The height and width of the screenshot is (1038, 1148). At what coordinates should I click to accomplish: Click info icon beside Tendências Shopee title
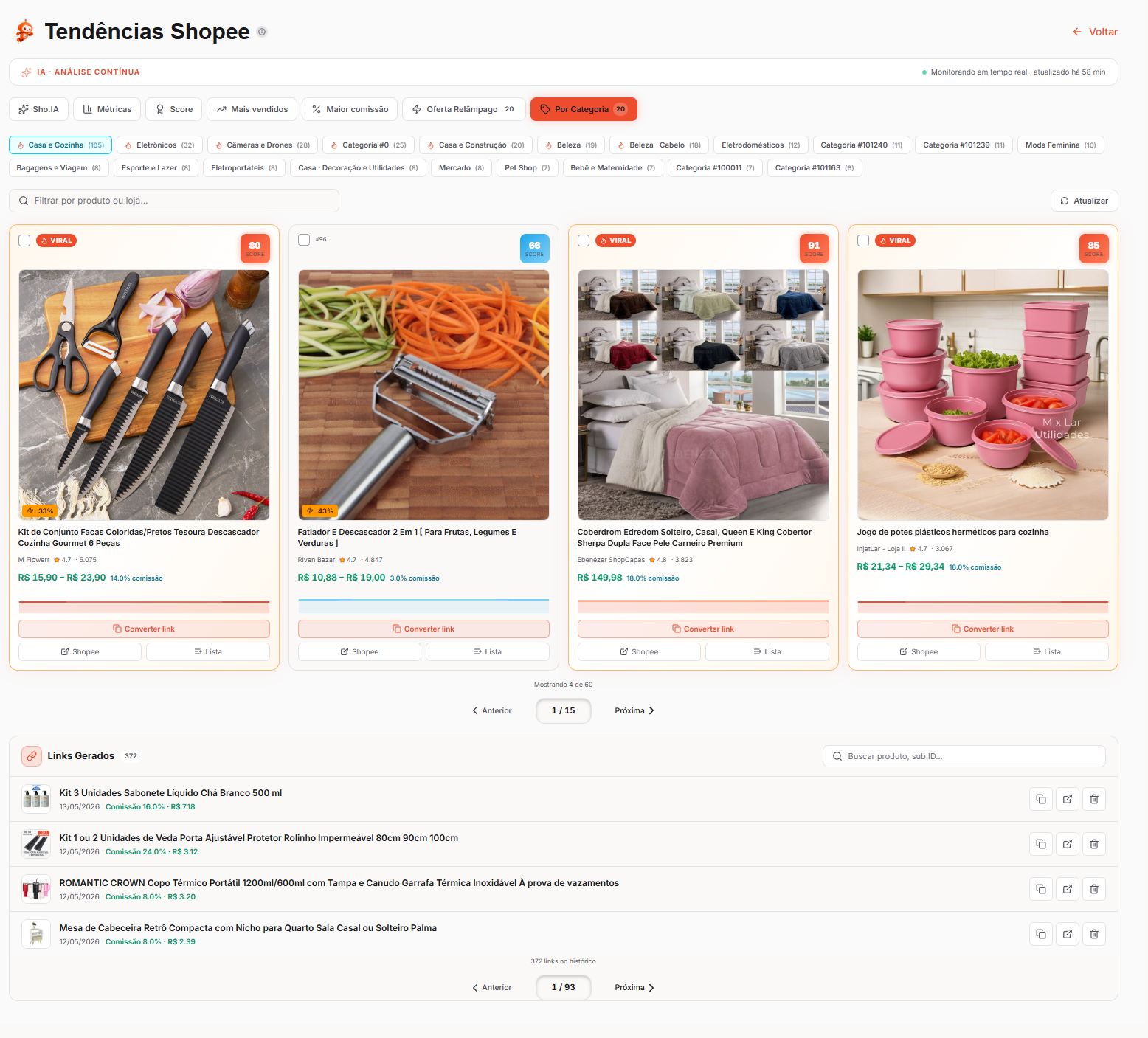(262, 32)
